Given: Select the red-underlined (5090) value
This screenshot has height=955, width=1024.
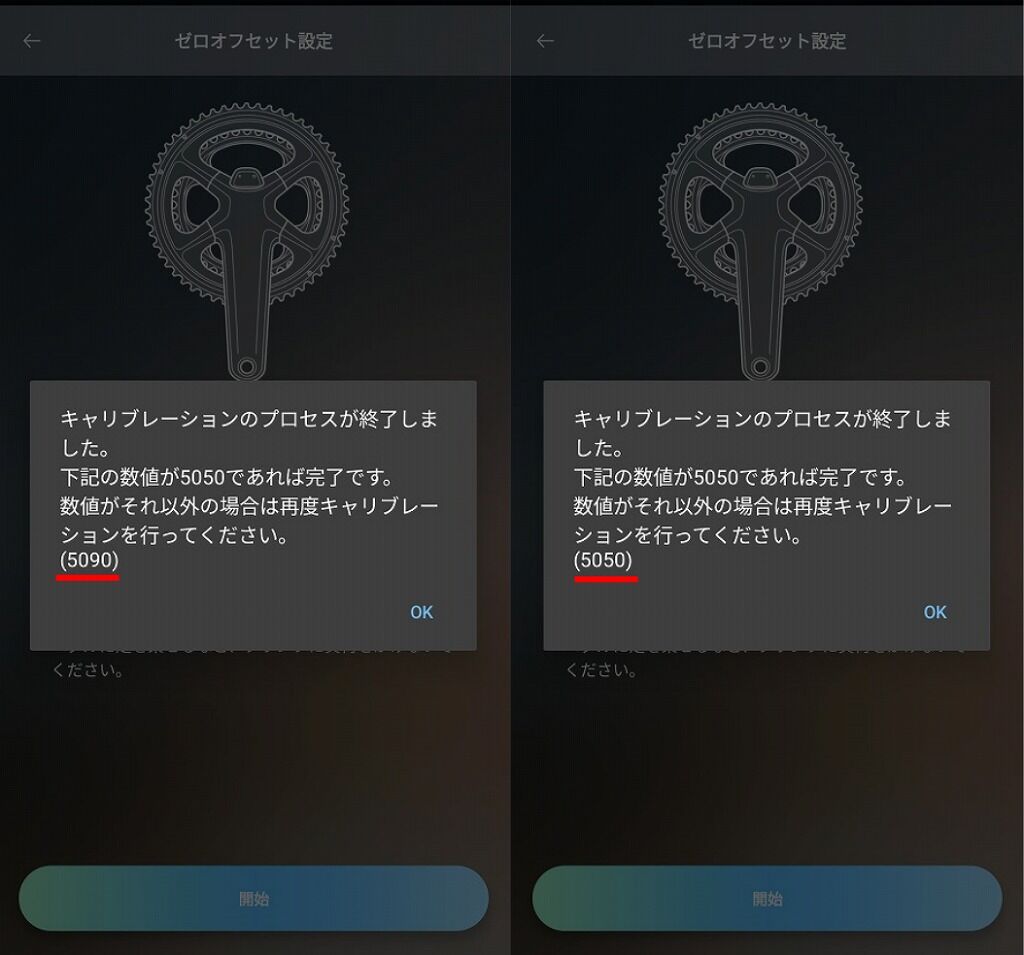Looking at the screenshot, I should (x=89, y=560).
